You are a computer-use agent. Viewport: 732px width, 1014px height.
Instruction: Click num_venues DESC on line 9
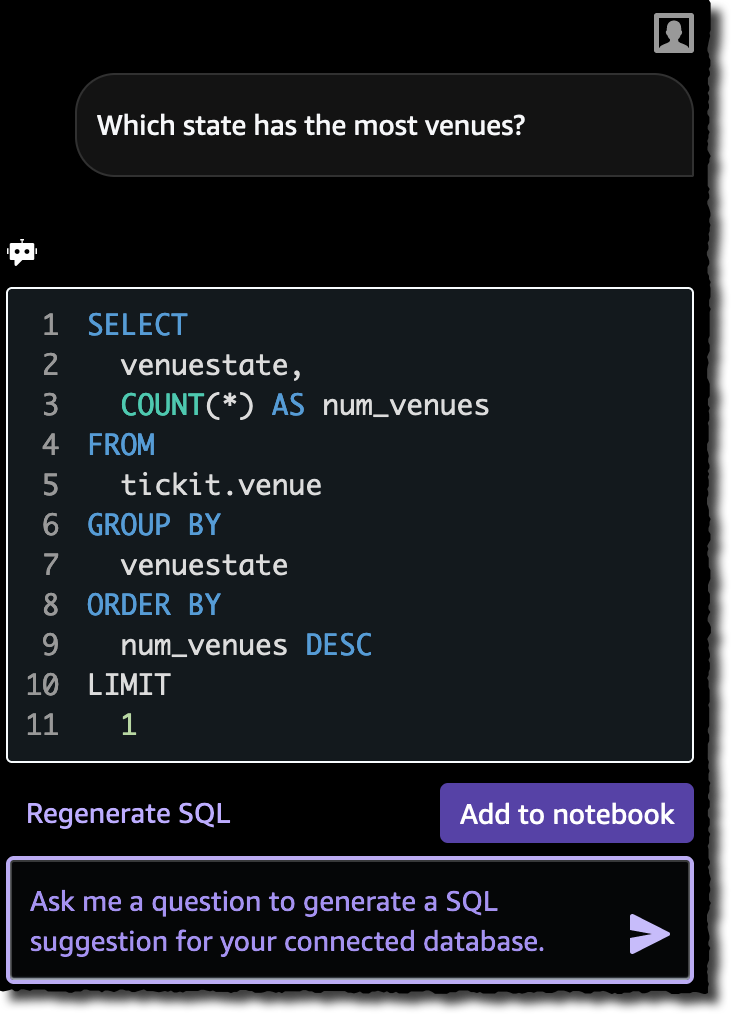pyautogui.click(x=246, y=644)
